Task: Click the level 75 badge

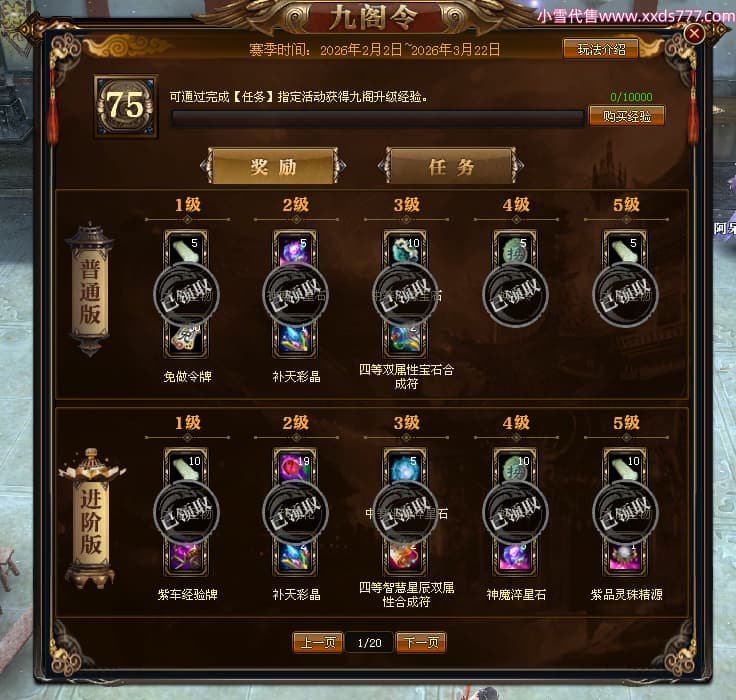Action: 125,107
